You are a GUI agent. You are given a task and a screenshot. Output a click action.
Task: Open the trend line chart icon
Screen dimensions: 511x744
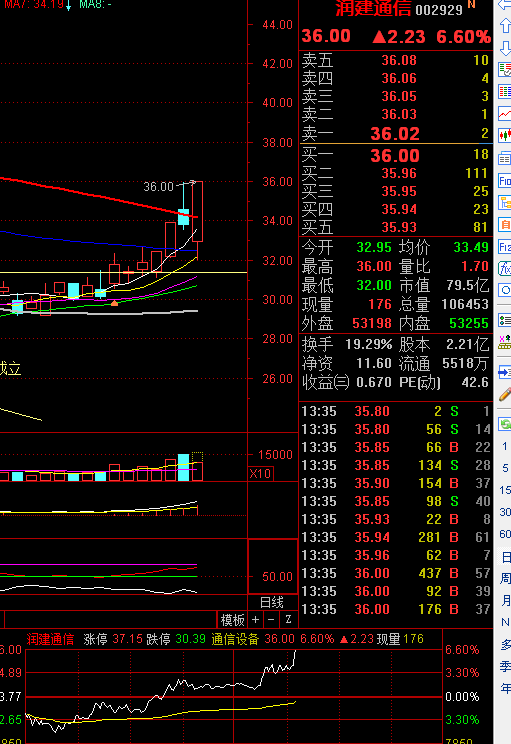[x=505, y=114]
